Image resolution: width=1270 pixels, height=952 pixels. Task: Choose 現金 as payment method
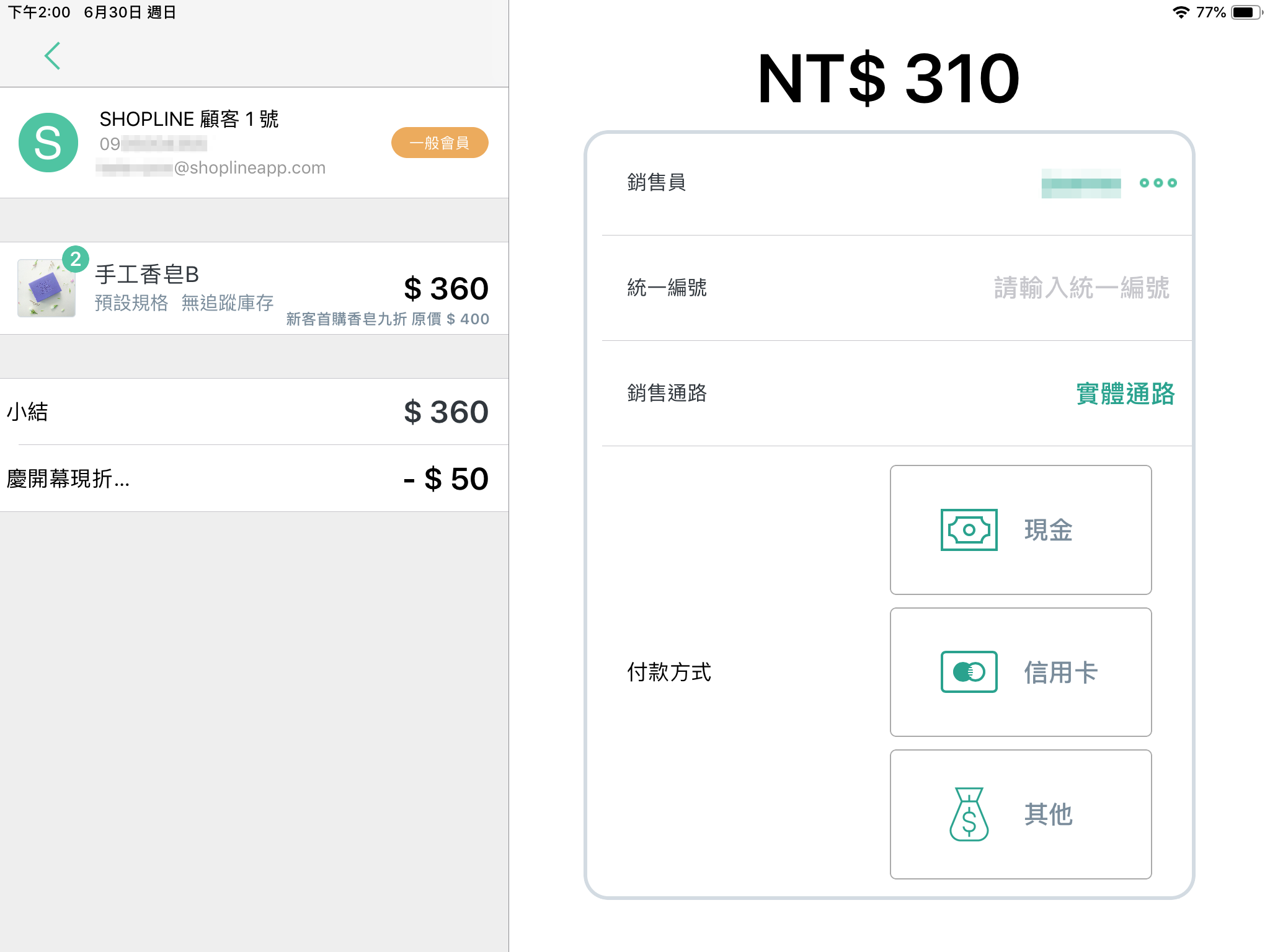pyautogui.click(x=1021, y=530)
